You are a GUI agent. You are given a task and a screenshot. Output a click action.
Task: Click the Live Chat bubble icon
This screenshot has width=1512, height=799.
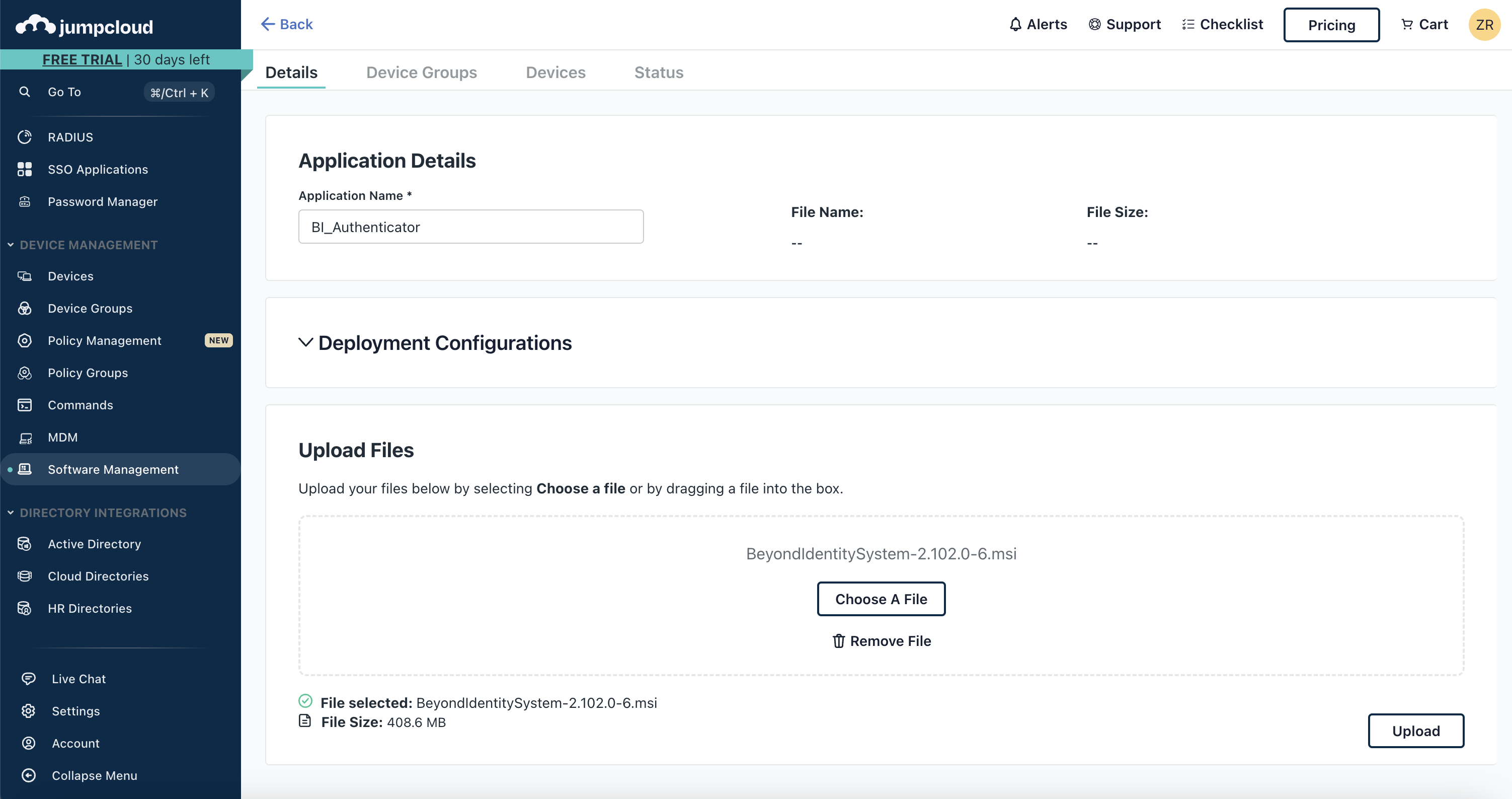coord(28,679)
